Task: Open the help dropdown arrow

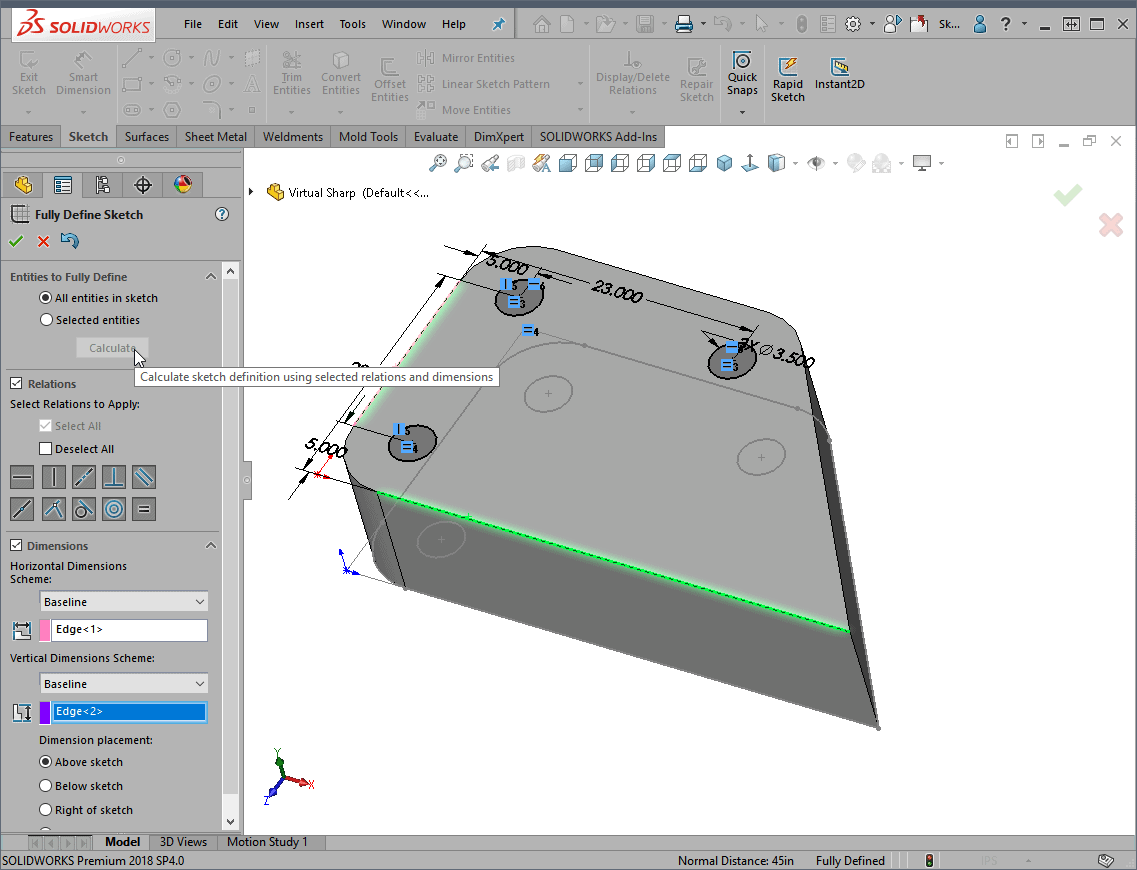Action: click(1024, 24)
